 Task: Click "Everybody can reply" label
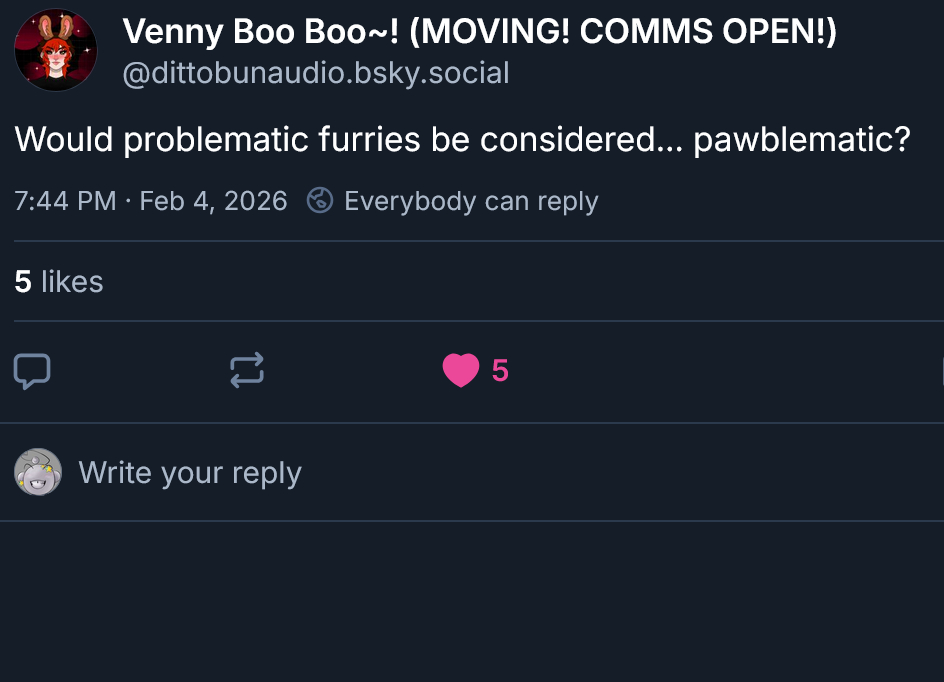pyautogui.click(x=470, y=201)
